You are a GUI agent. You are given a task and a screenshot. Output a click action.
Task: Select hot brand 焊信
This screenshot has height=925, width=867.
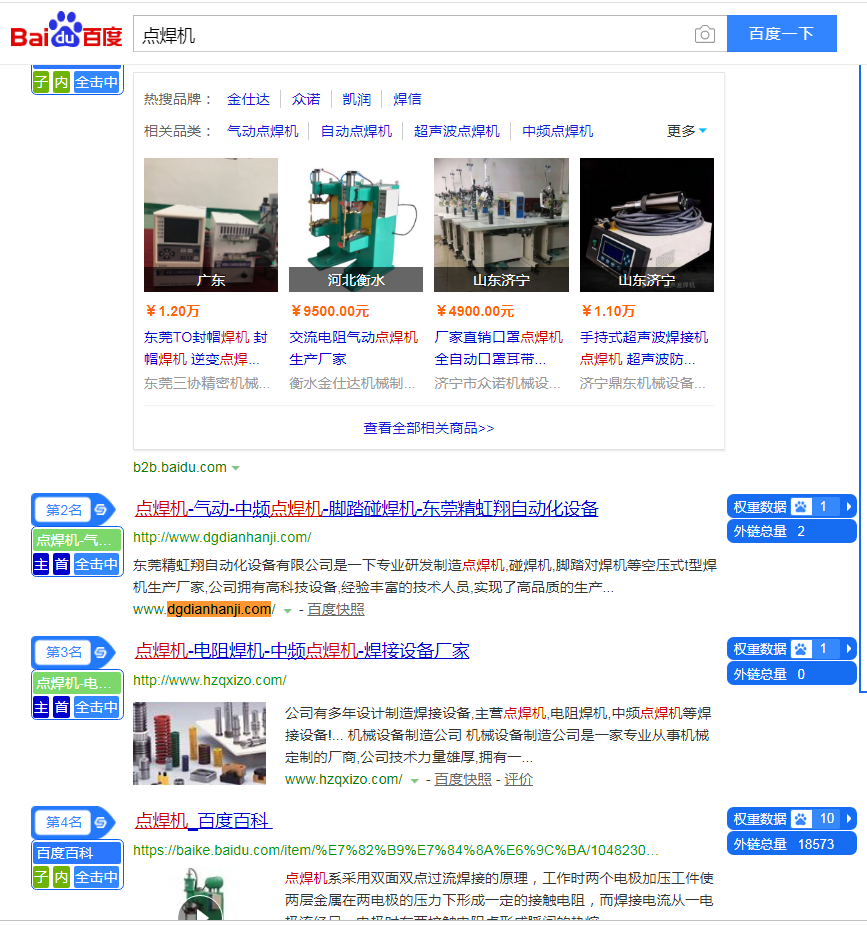click(x=408, y=99)
